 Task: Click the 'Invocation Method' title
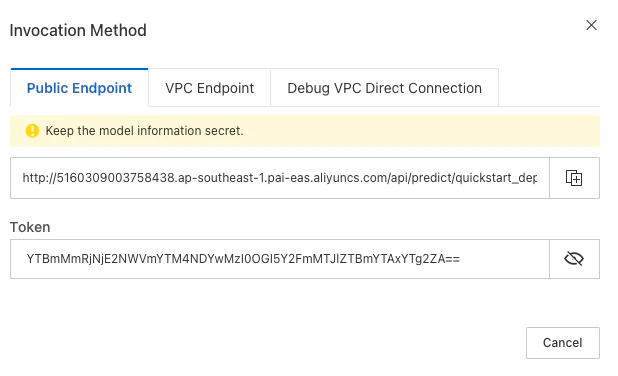coord(78,30)
